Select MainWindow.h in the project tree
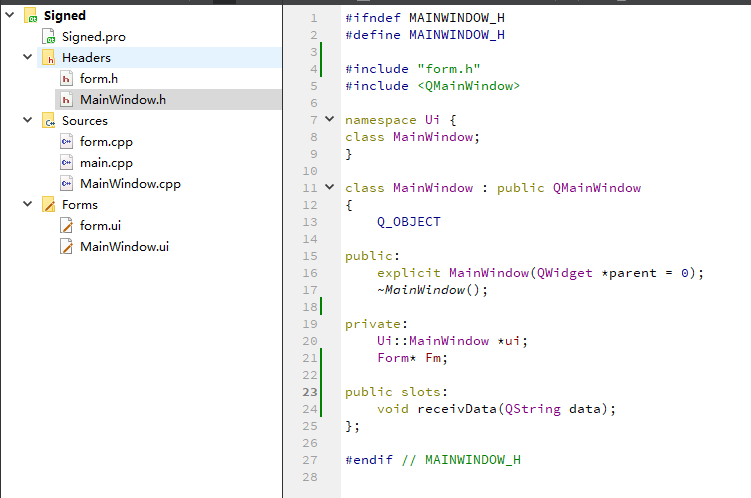 click(x=123, y=100)
